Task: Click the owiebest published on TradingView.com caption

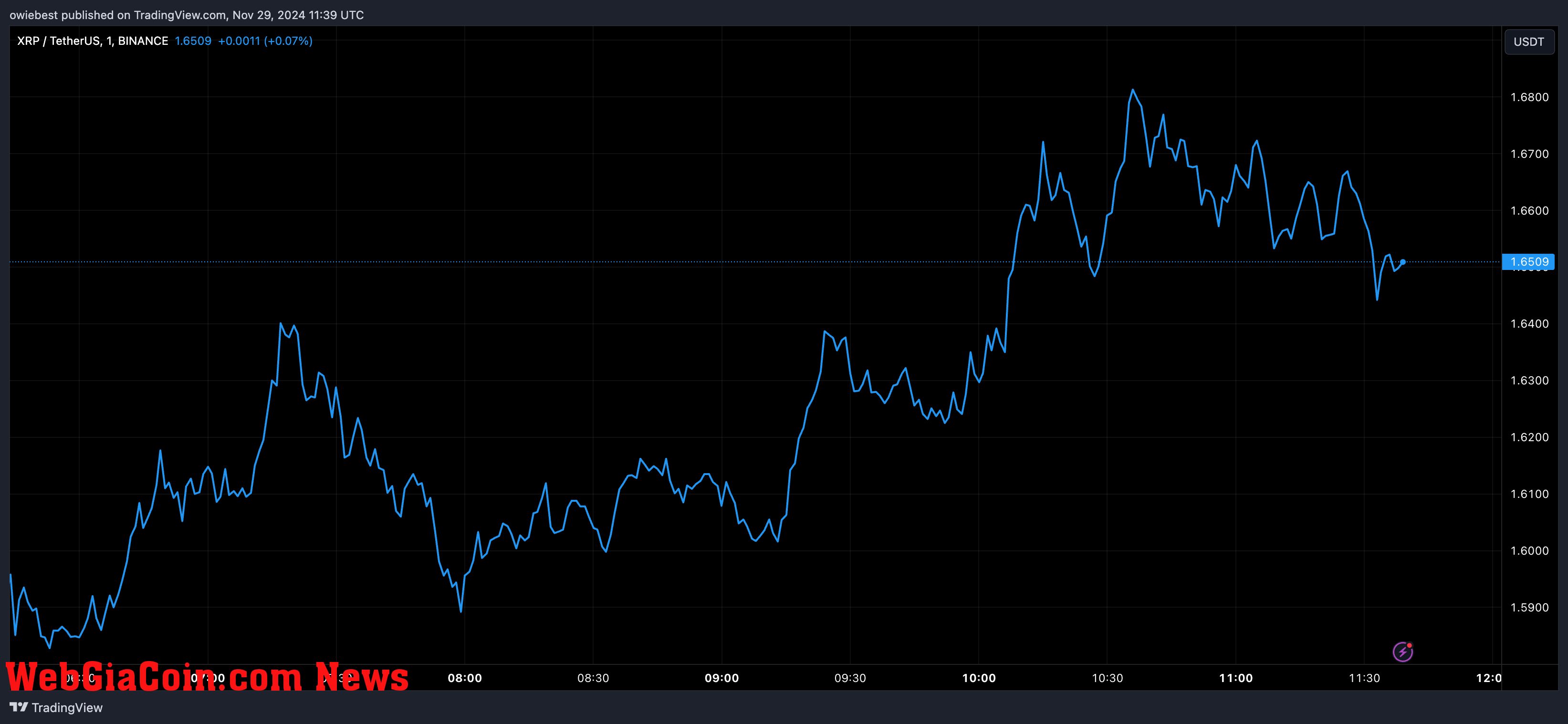Action: (186, 15)
